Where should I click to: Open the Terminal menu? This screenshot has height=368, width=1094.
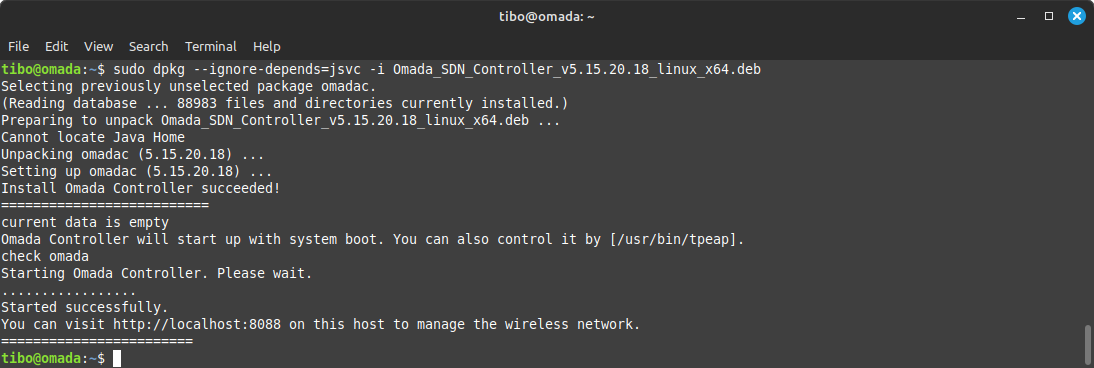(211, 47)
